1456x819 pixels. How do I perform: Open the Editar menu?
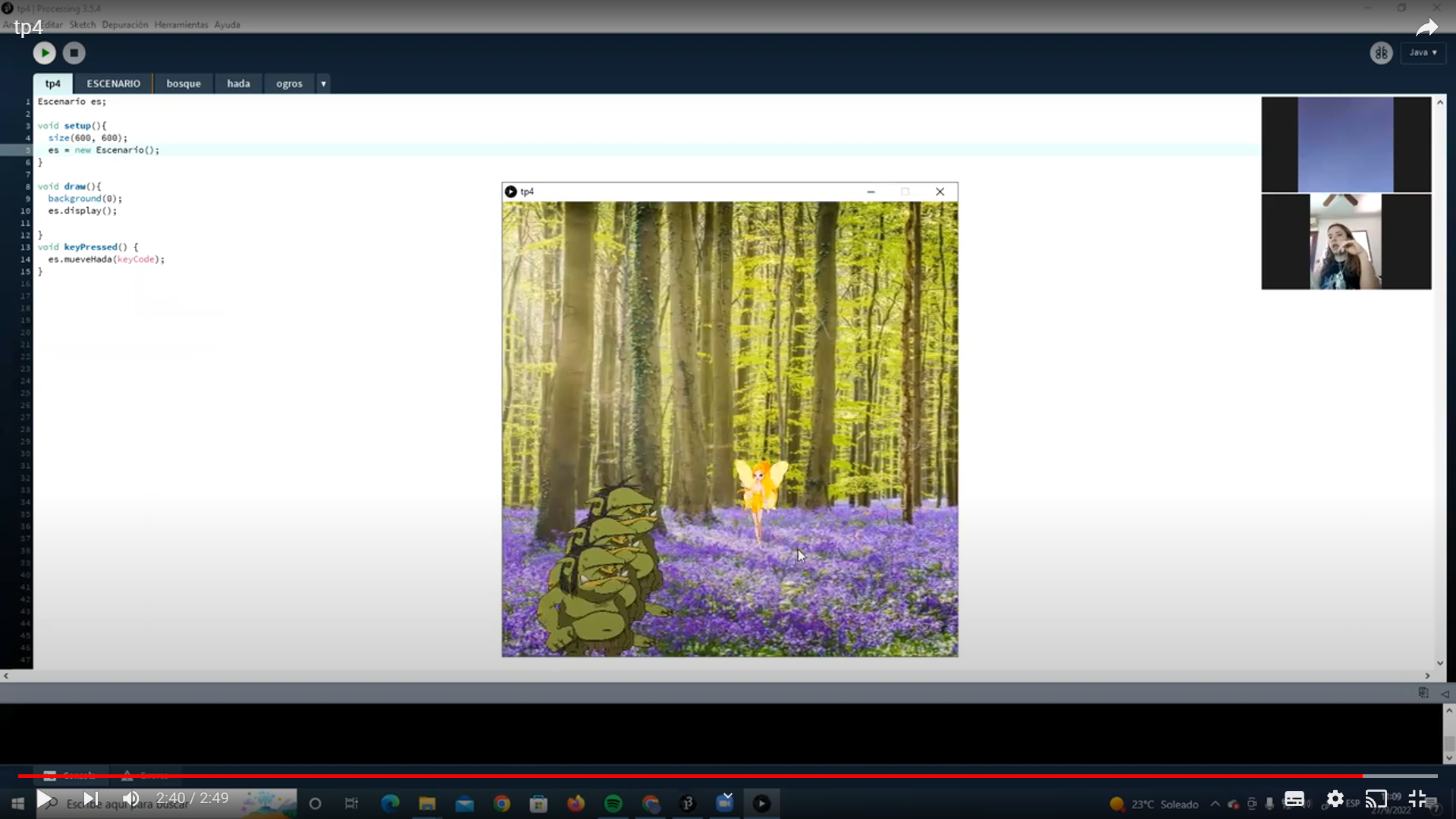pos(52,25)
